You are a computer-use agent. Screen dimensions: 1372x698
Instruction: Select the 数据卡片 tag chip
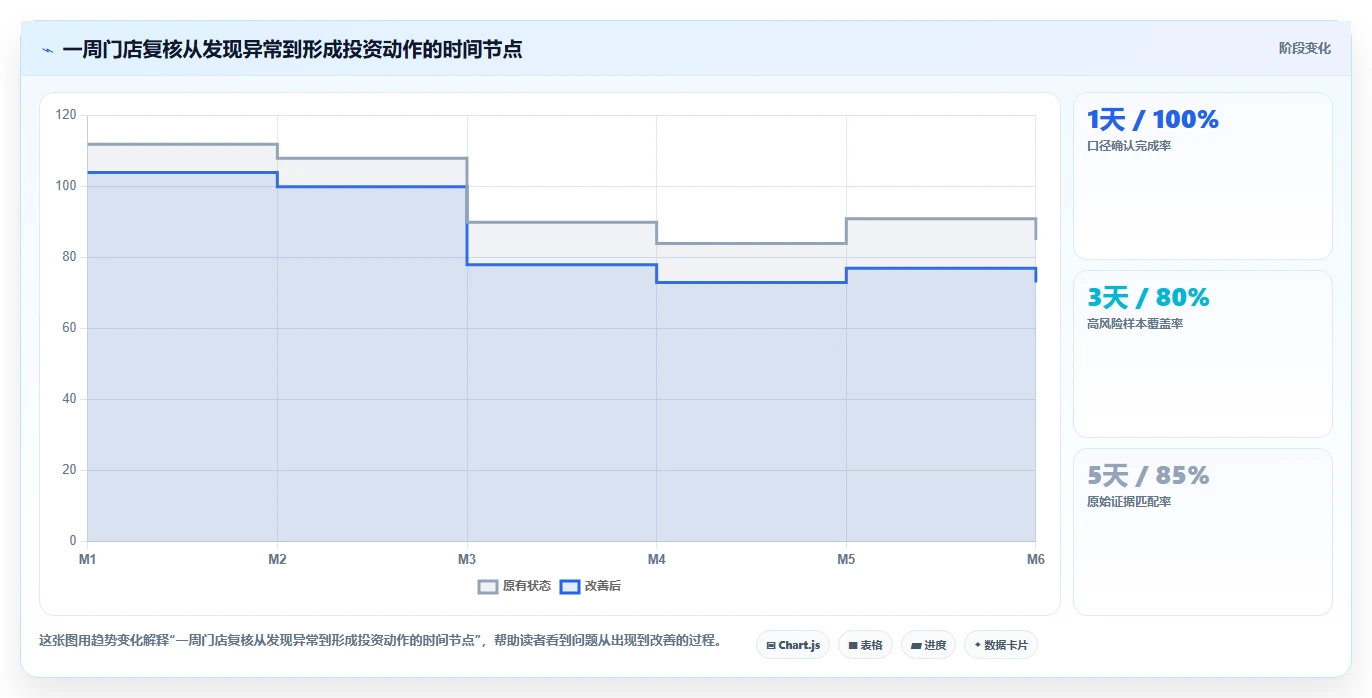click(1001, 645)
